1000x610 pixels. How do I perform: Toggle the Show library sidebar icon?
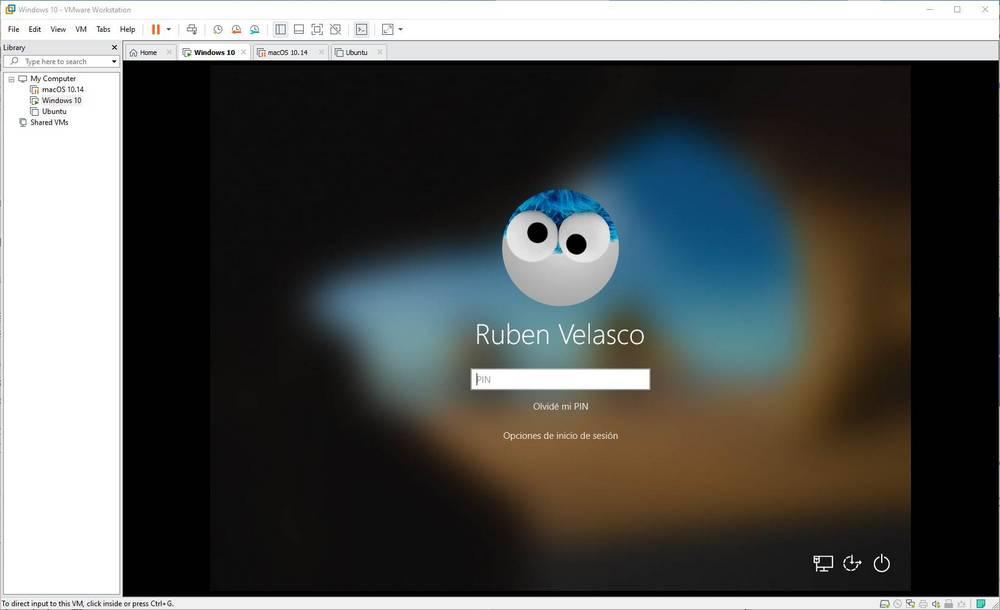(x=280, y=29)
